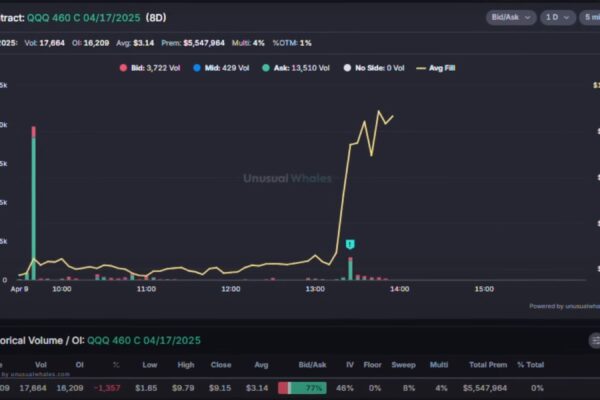This screenshot has height=400, width=600.
Task: Click the %OTM: 1% summary stat
Action: pos(292,43)
